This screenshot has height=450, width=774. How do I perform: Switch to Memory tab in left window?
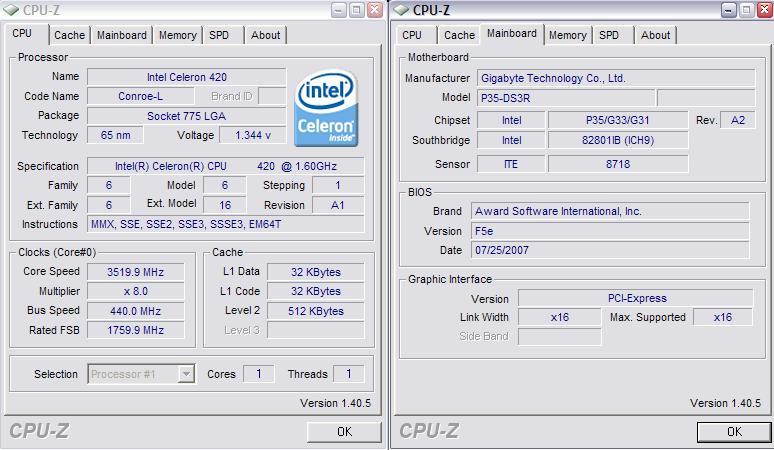(178, 35)
